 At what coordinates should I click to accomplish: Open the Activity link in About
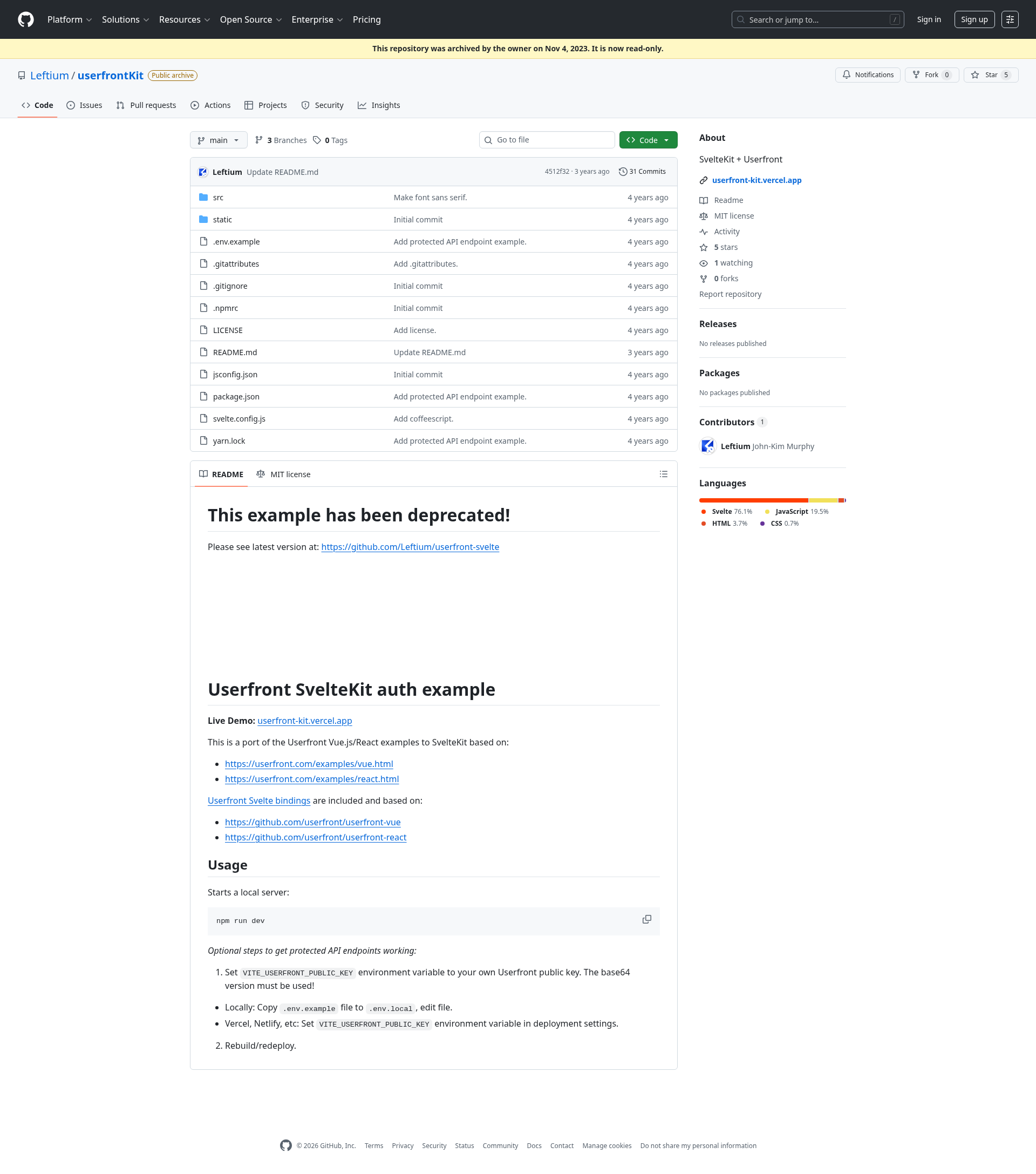pos(720,232)
